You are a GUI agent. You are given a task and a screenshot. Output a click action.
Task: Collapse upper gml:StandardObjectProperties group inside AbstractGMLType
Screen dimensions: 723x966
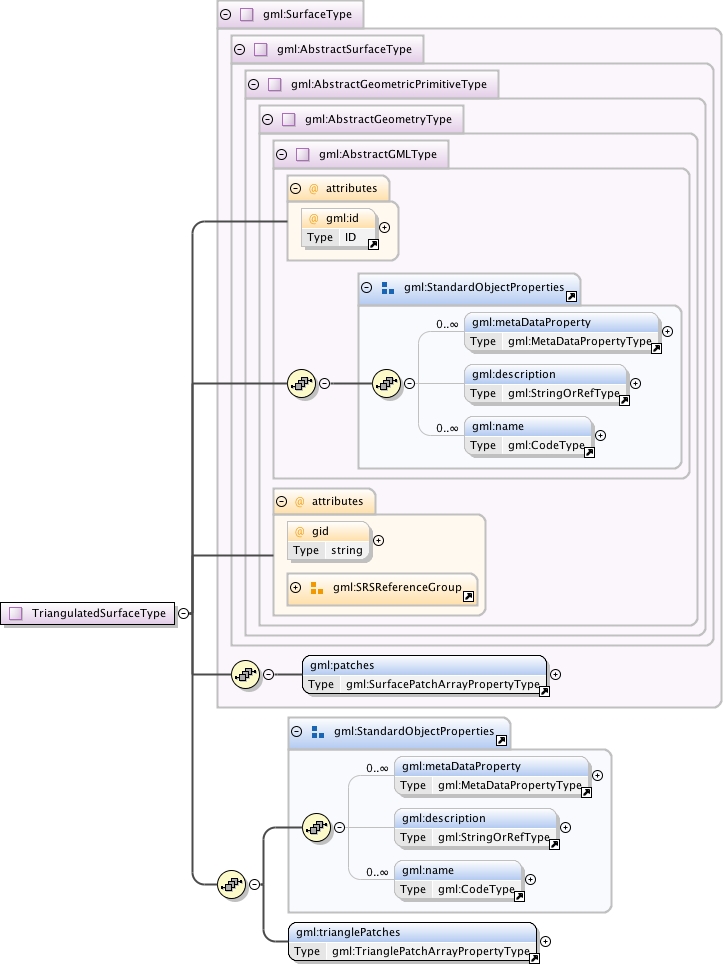tap(366, 287)
